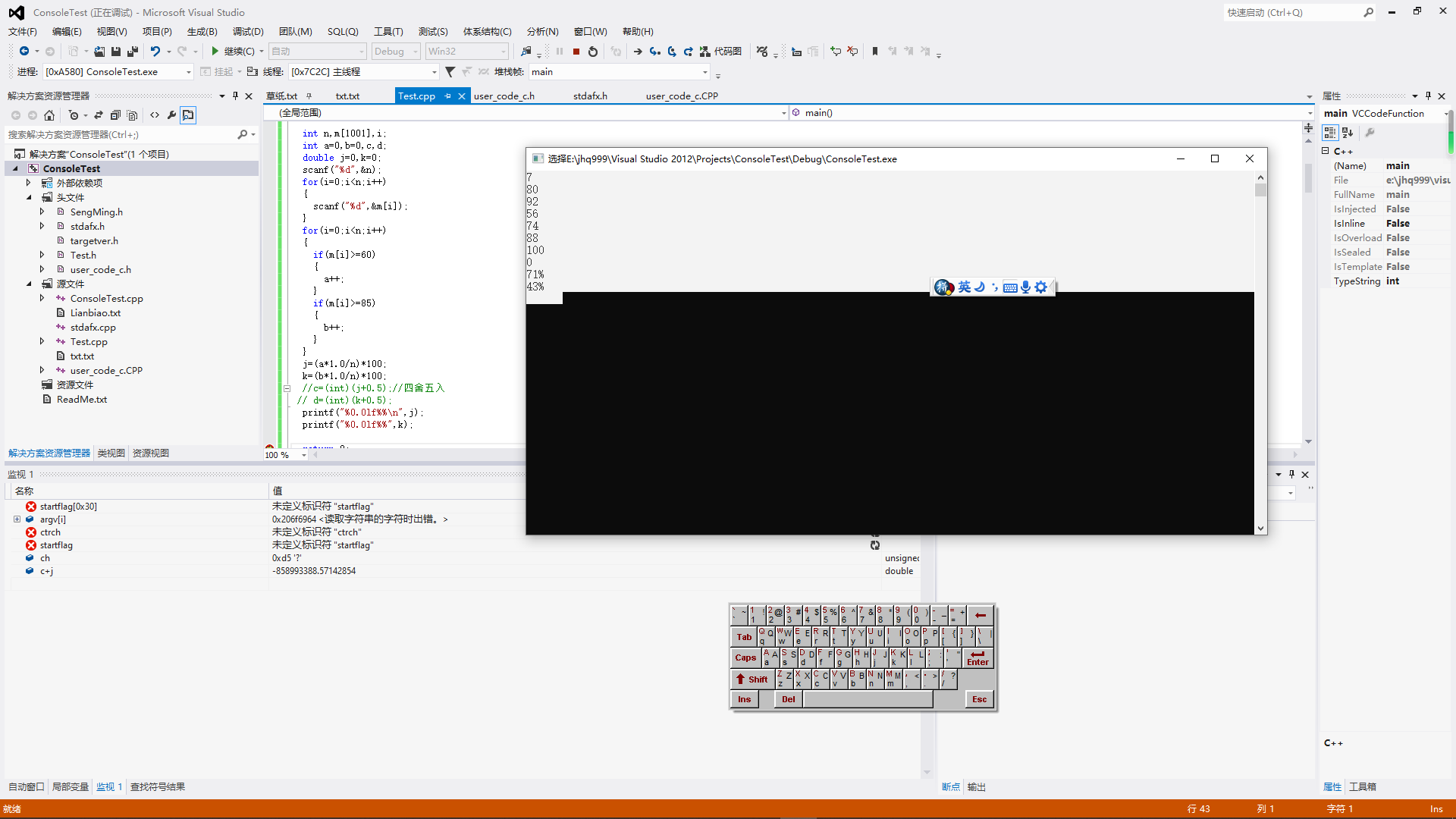Toggle the preview selected items icon
1456x819 pixels.
click(x=188, y=115)
